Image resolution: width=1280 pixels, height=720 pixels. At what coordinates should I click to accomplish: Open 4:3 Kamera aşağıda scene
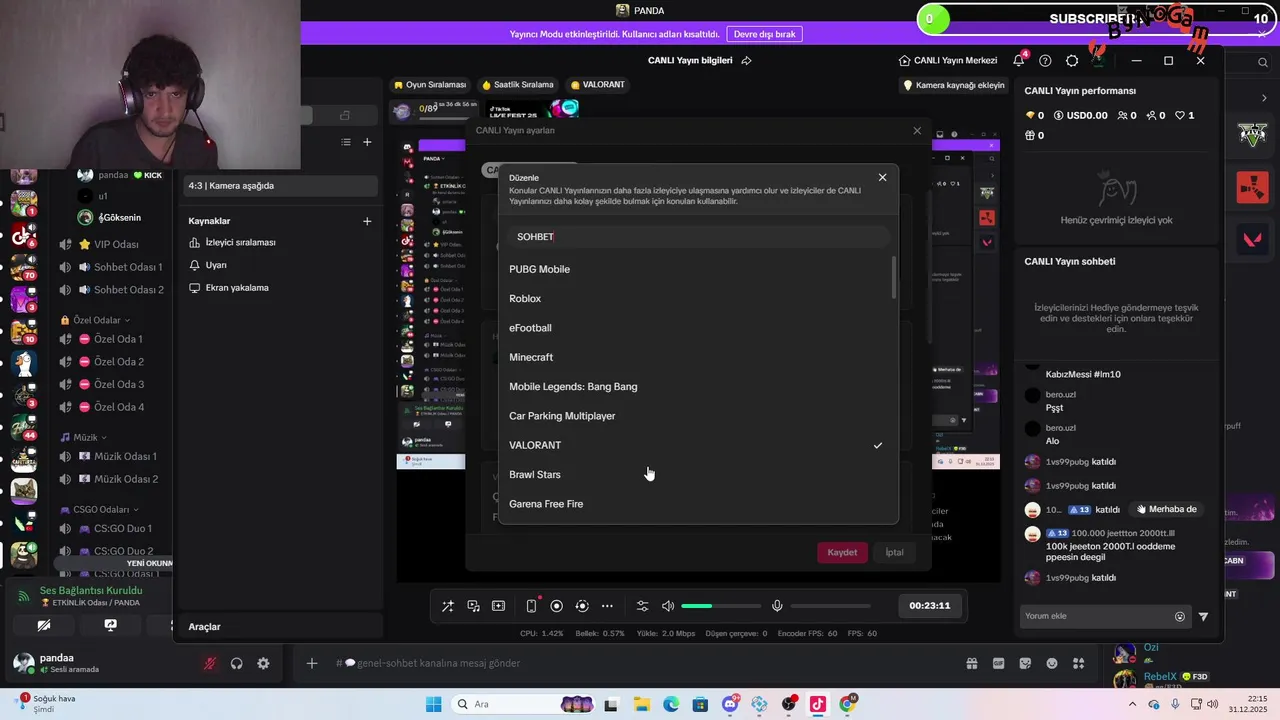(x=281, y=185)
